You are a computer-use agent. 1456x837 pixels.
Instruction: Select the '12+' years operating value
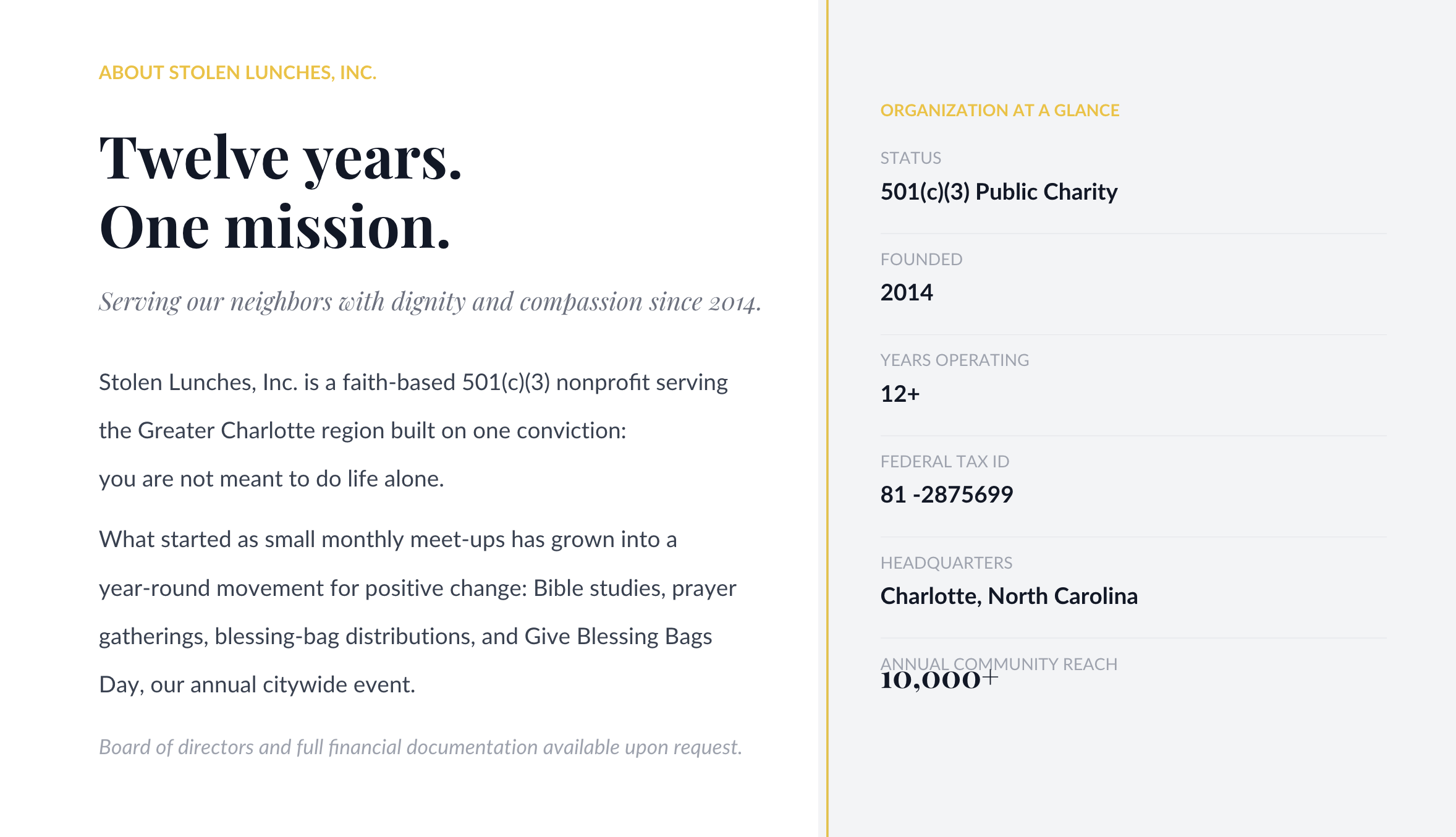(900, 394)
